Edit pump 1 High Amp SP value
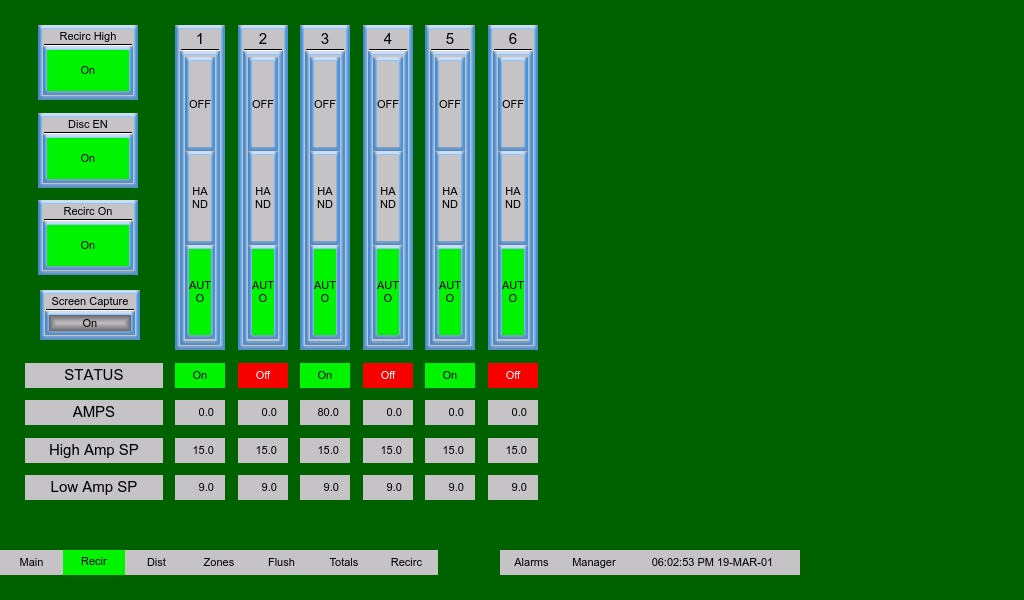 200,450
